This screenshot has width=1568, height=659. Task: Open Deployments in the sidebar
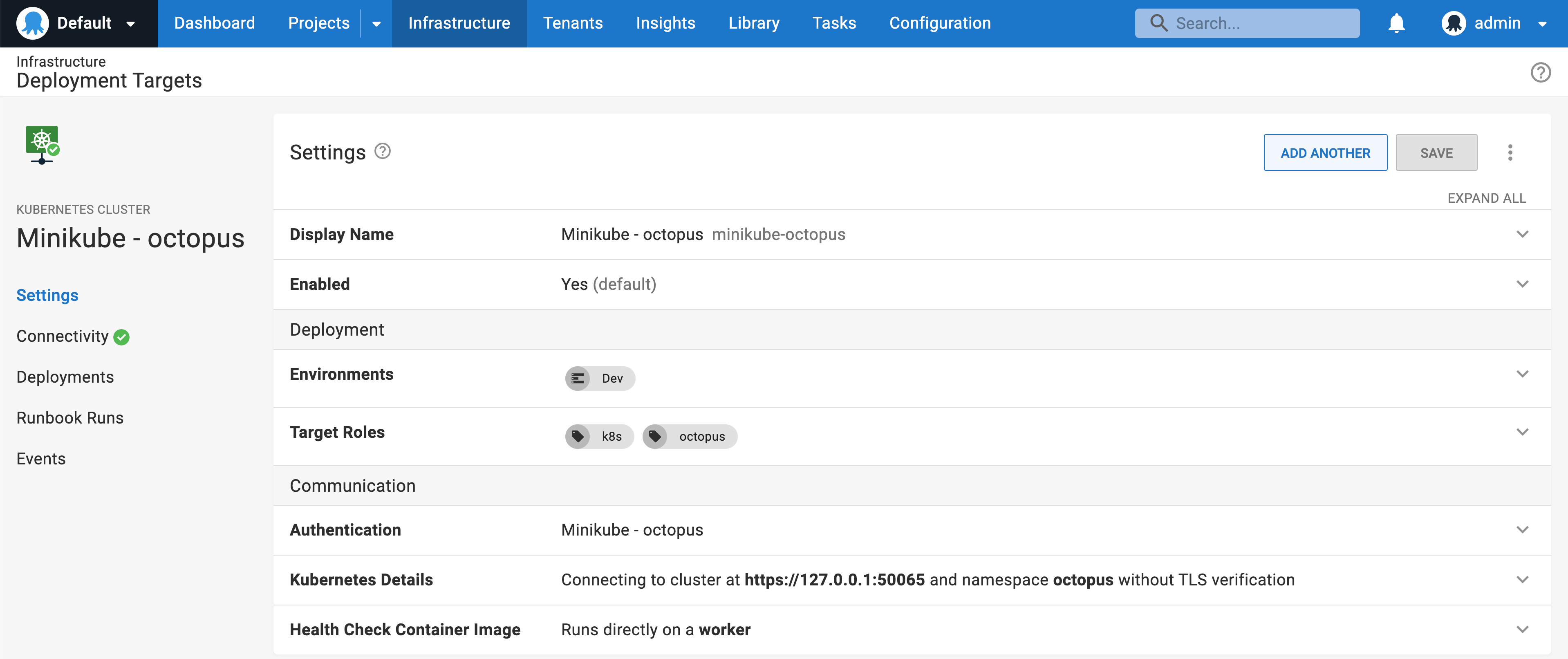tap(65, 377)
